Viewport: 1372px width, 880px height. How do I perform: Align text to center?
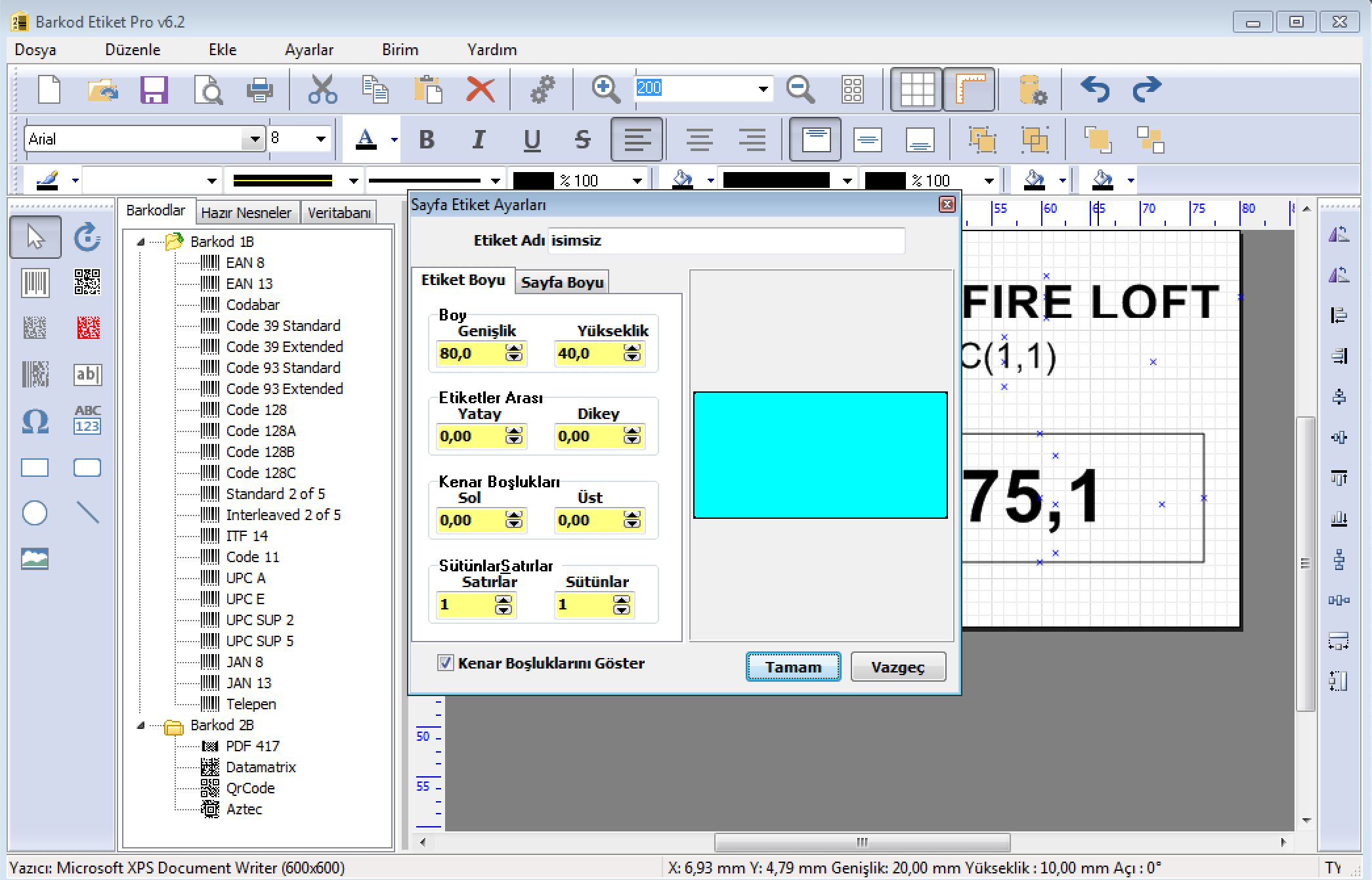(x=700, y=139)
